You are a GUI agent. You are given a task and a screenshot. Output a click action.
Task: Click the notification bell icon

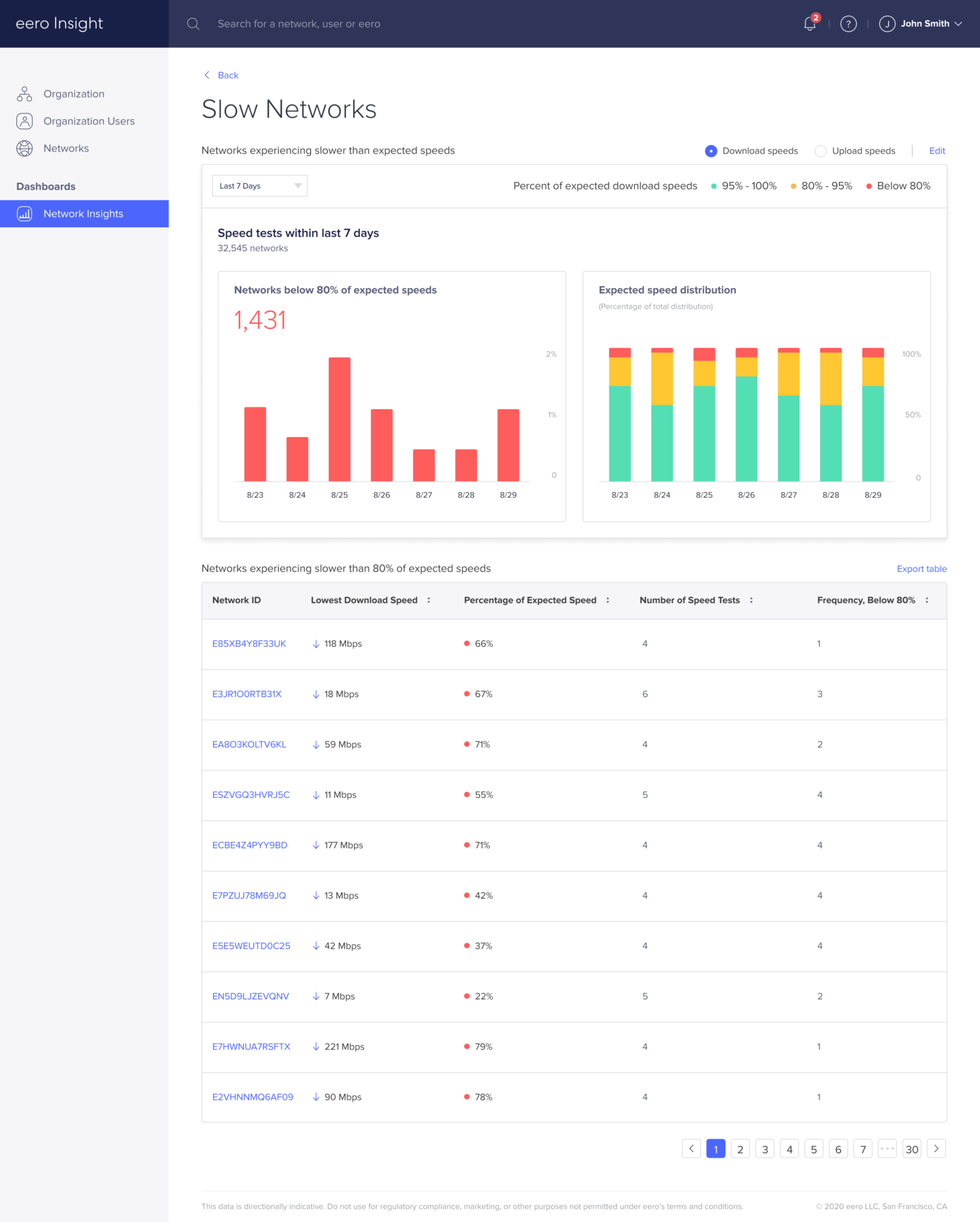tap(809, 24)
